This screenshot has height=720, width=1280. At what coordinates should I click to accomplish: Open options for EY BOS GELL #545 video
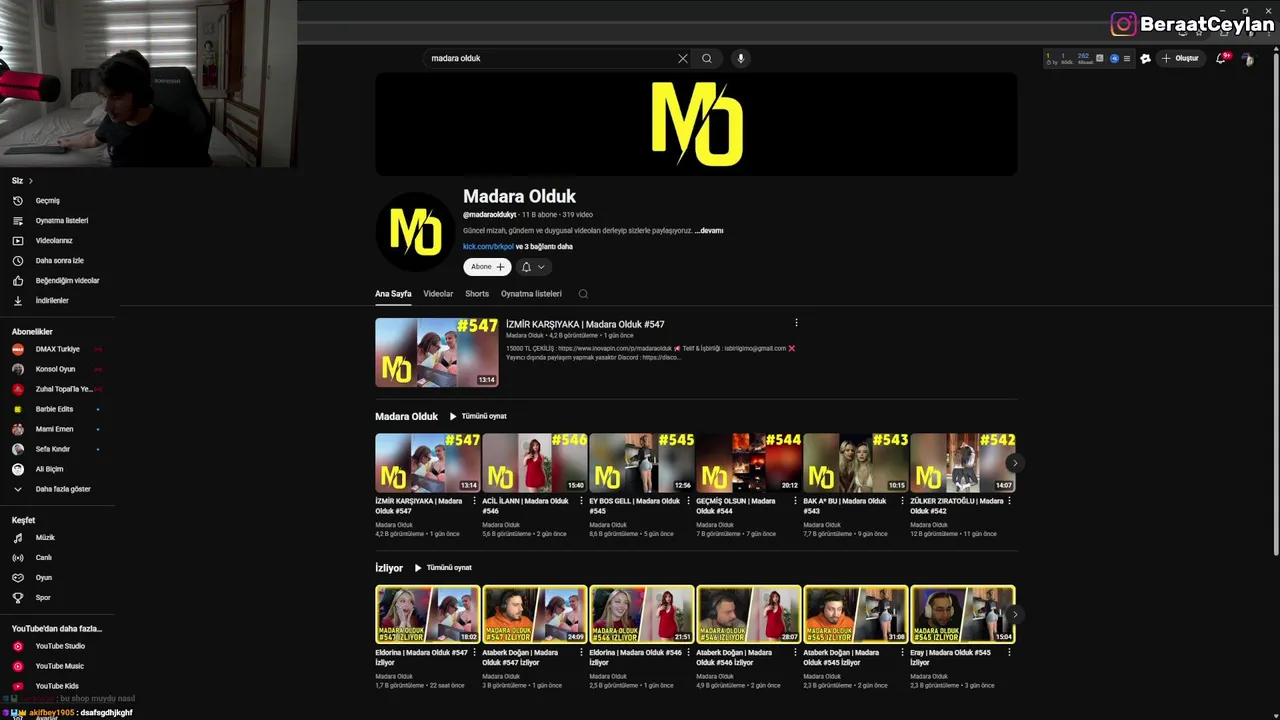[x=688, y=501]
